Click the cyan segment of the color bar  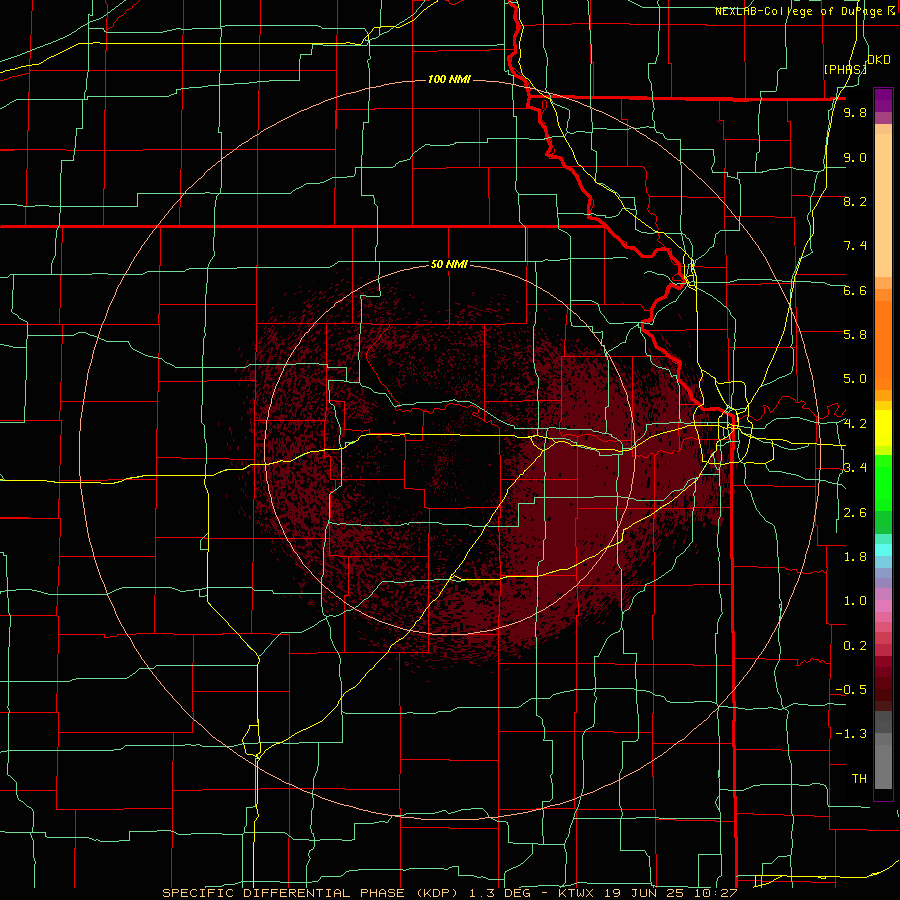(x=883, y=550)
